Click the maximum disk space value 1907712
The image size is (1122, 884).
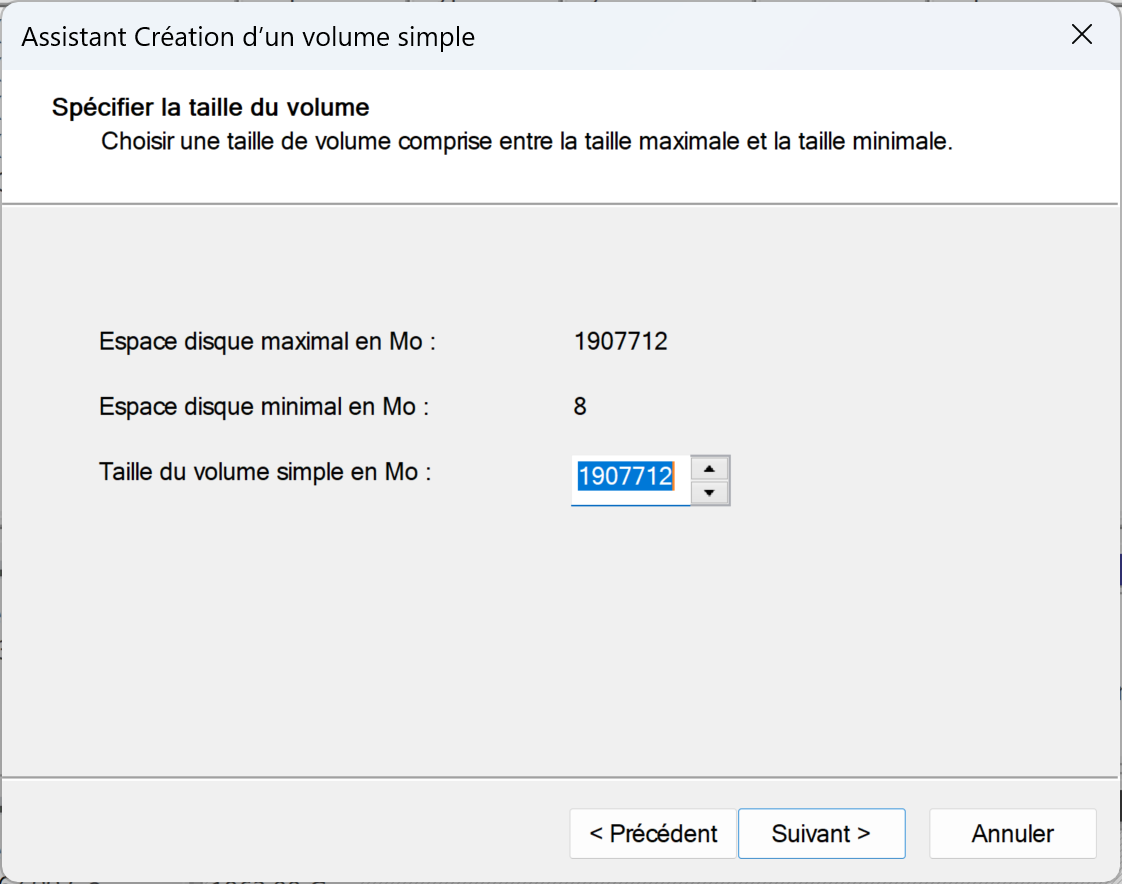coord(620,341)
